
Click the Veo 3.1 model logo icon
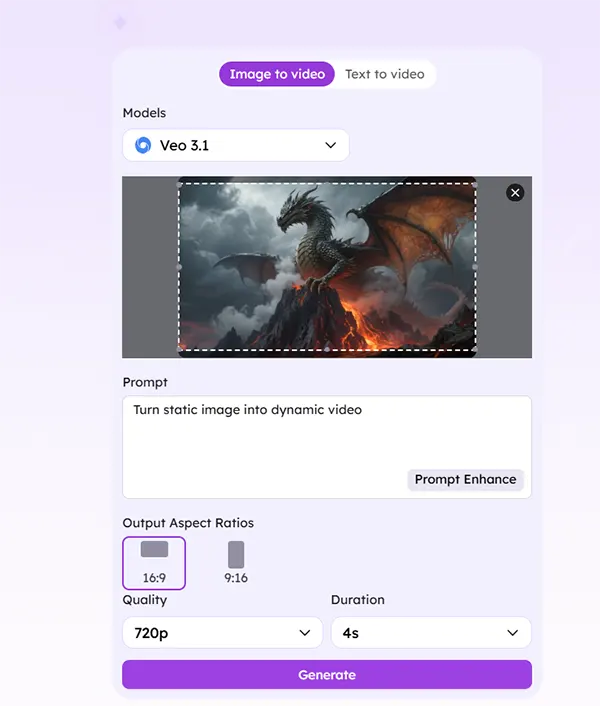[143, 145]
